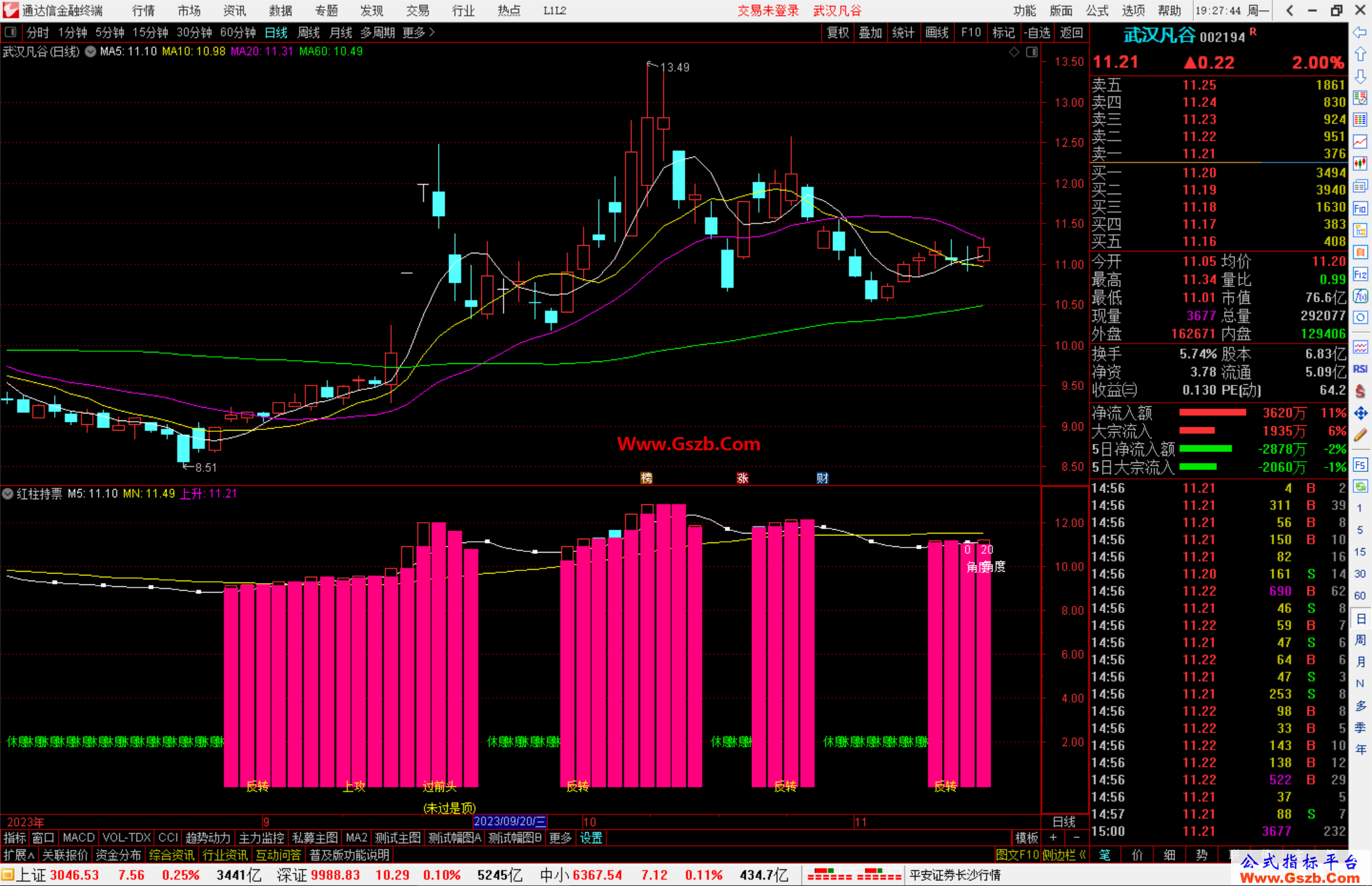Select the pencil drawing tool icon
Viewport: 1372px width, 886px height.
pyautogui.click(x=1360, y=435)
